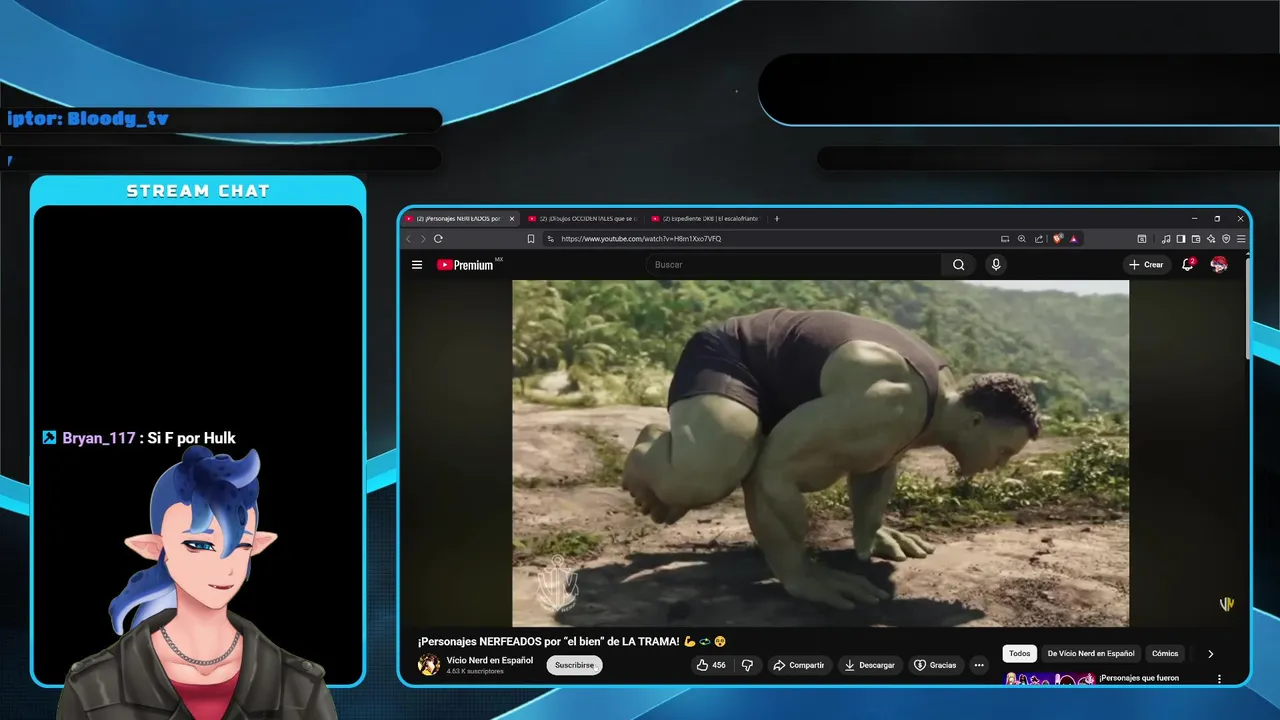Select 'De Vicio Nerd en Español' chip
The image size is (1280, 720).
1091,654
